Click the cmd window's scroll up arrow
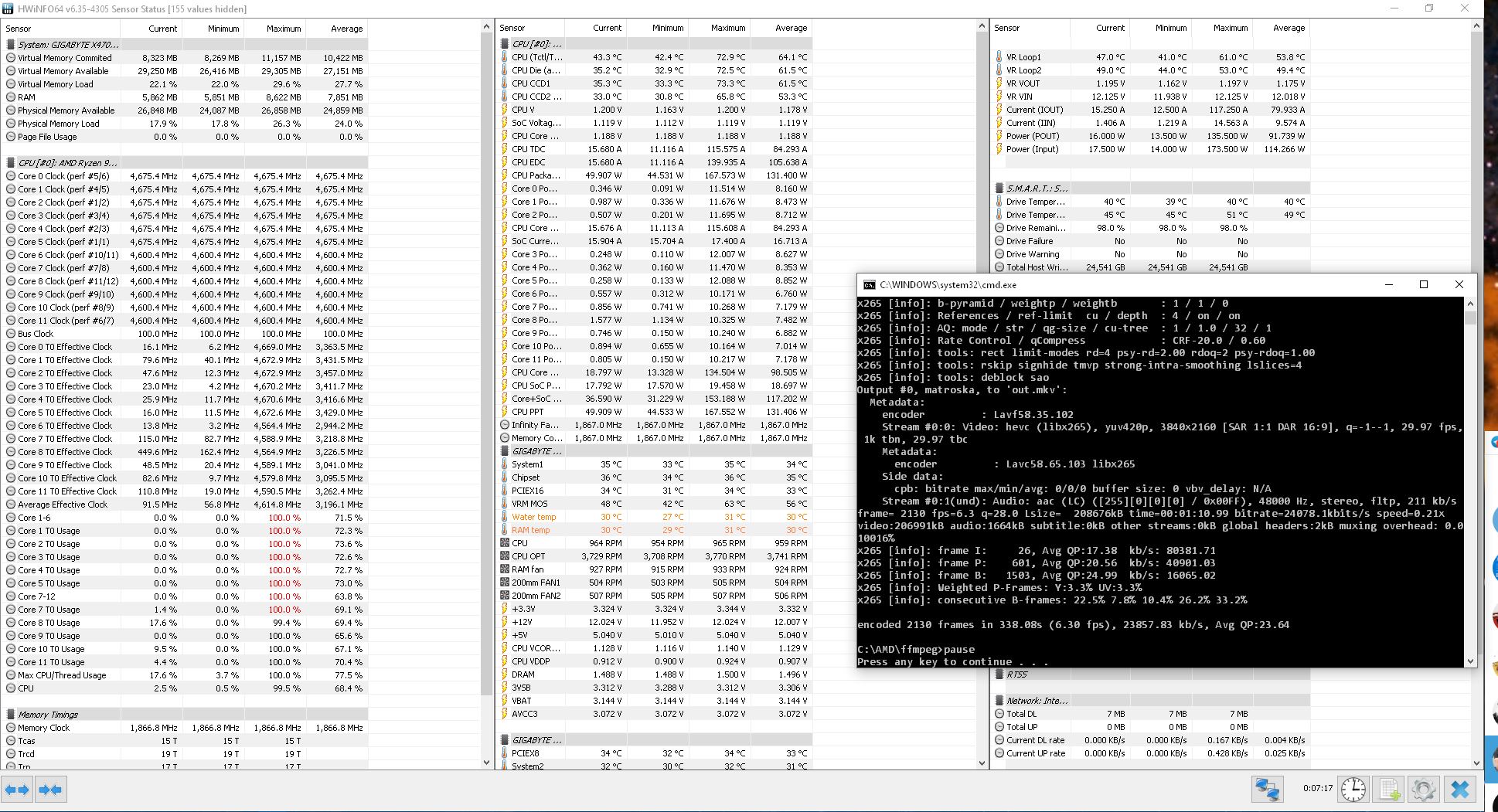The height and width of the screenshot is (812, 1498). 1470,304
